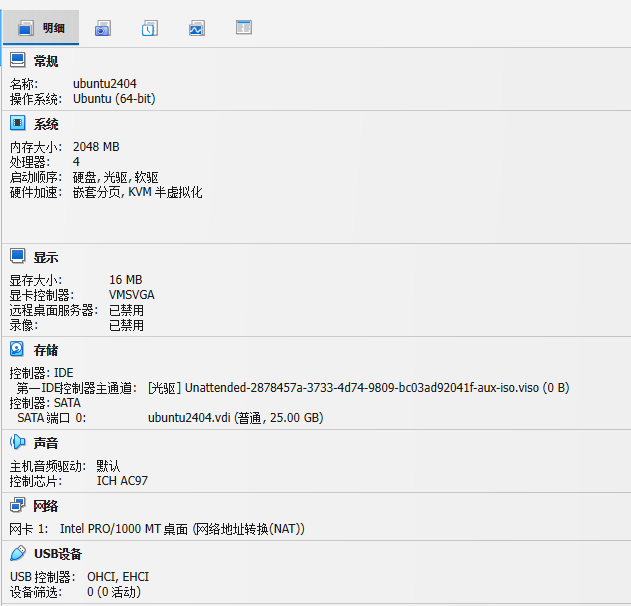The height and width of the screenshot is (606, 631).
Task: Click the ICH AC97 audio controller value
Action: pyautogui.click(x=122, y=481)
